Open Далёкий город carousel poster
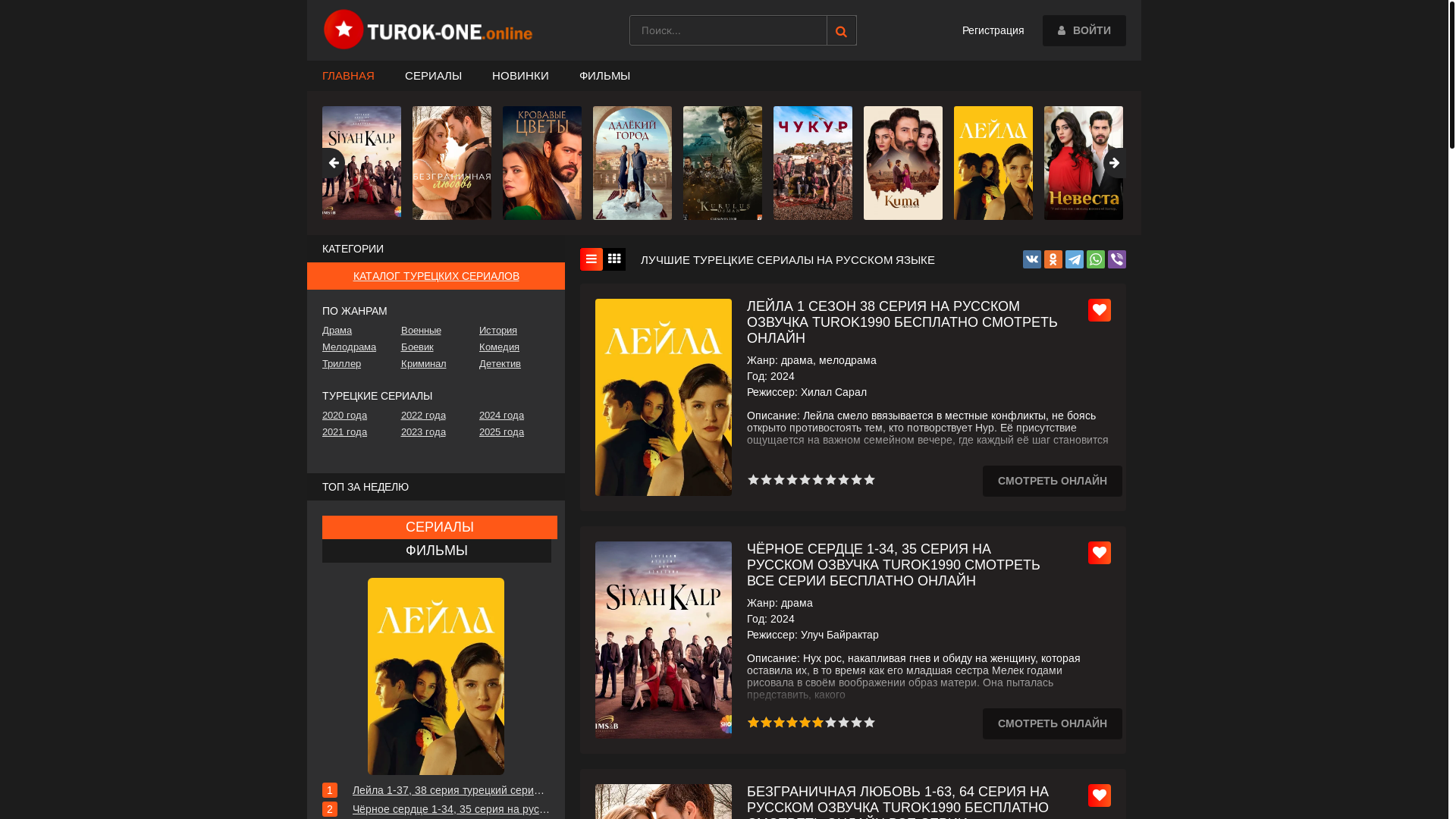 (x=632, y=163)
